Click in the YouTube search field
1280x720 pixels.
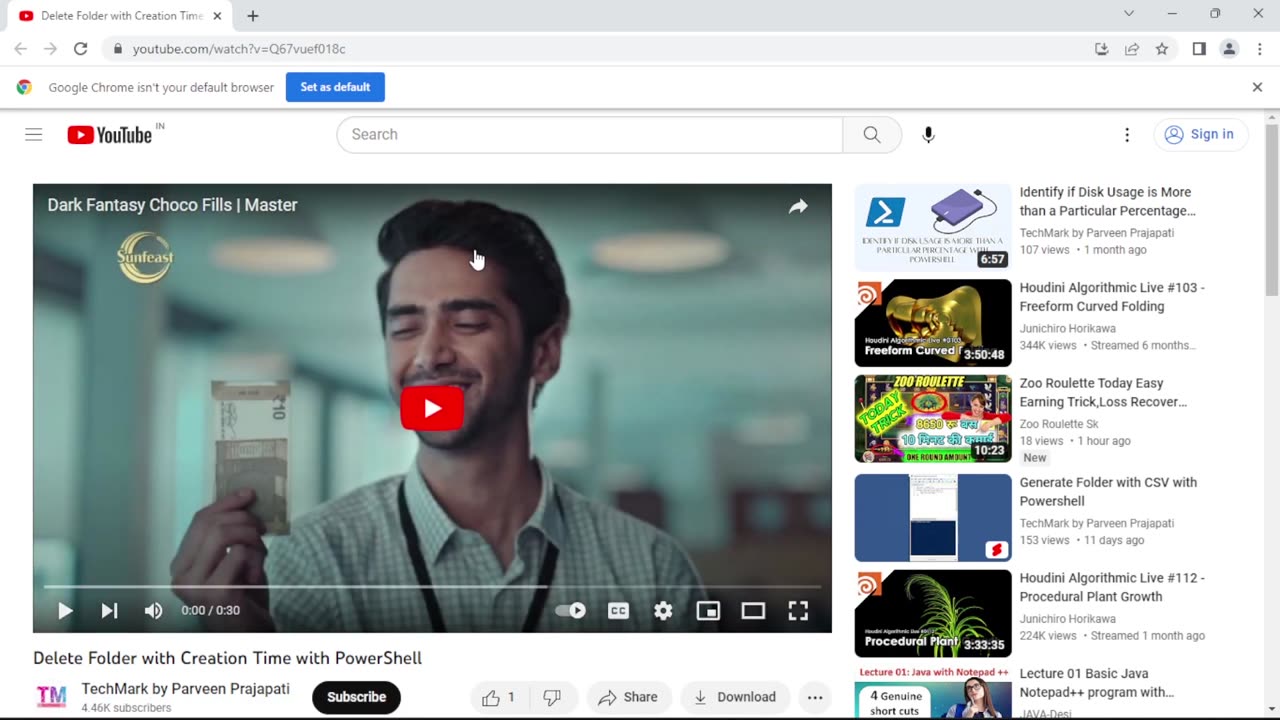click(590, 134)
